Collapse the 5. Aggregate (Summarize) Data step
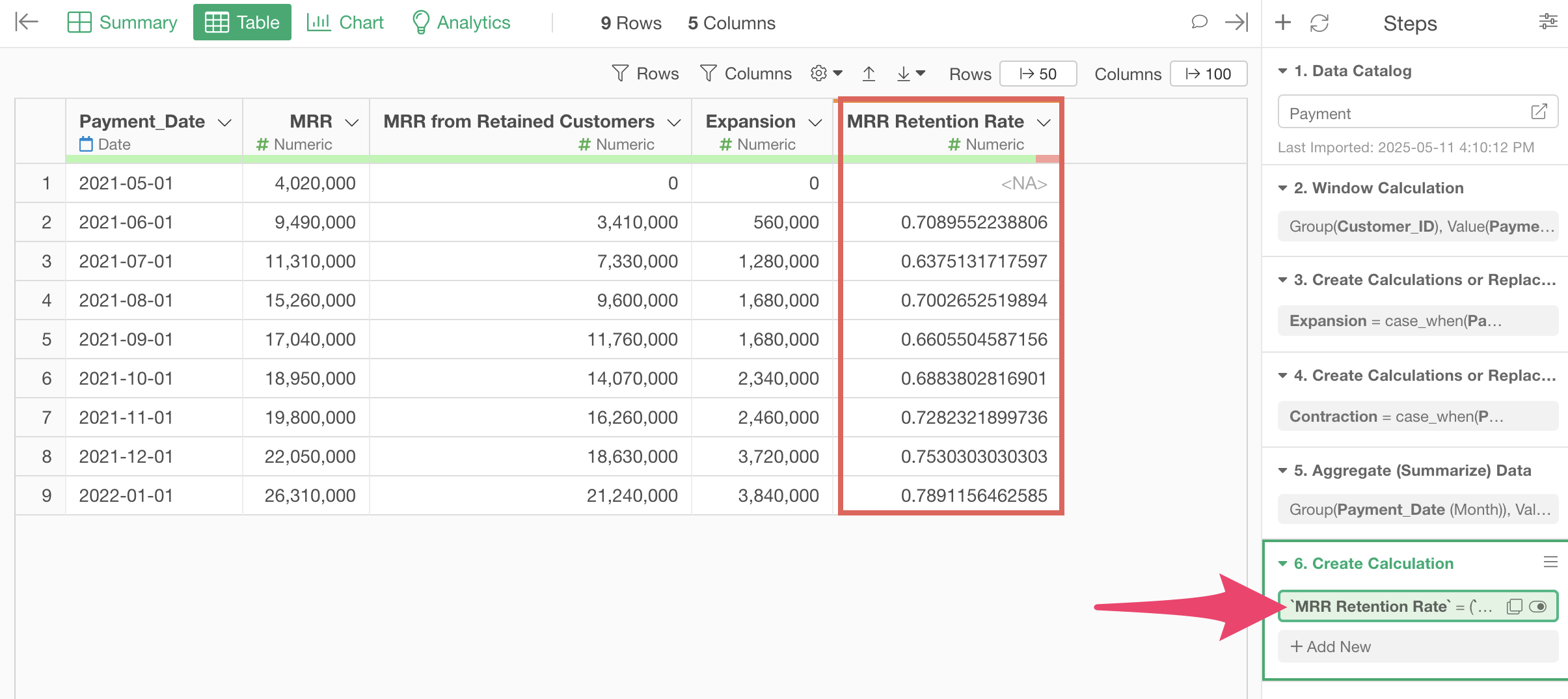Viewport: 1568px width, 699px height. pos(1282,471)
